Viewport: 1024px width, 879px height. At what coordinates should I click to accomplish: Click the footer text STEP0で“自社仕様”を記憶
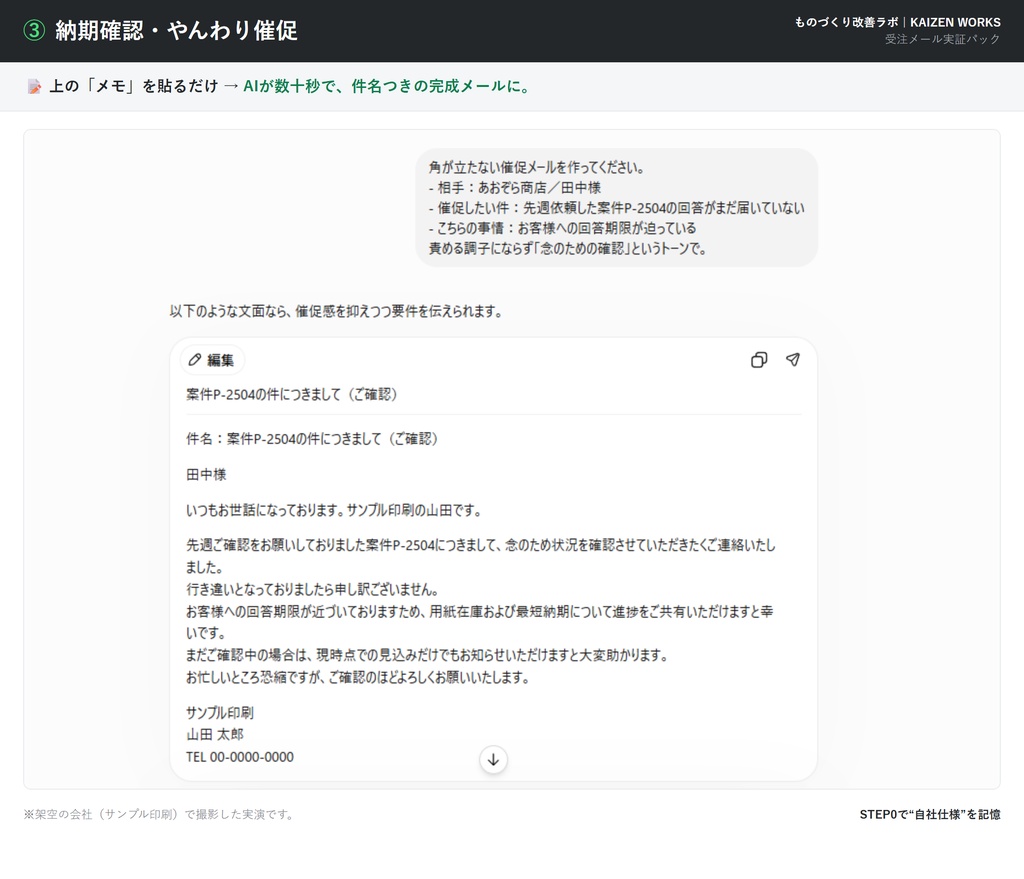click(x=930, y=814)
